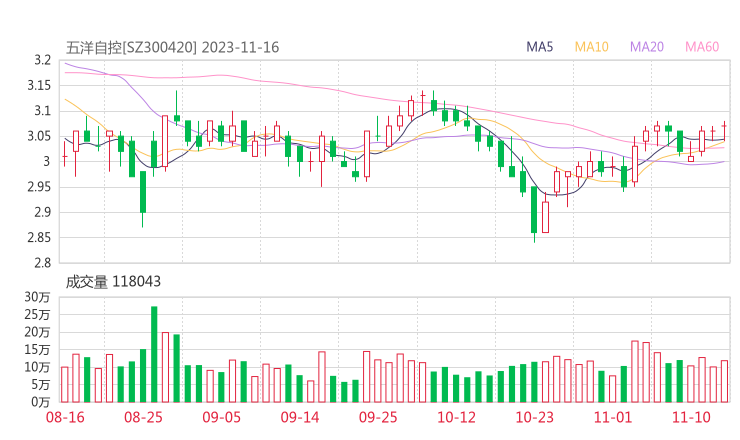Click the 10-12 date axis label
The height and width of the screenshot is (440, 740).
pos(456,417)
